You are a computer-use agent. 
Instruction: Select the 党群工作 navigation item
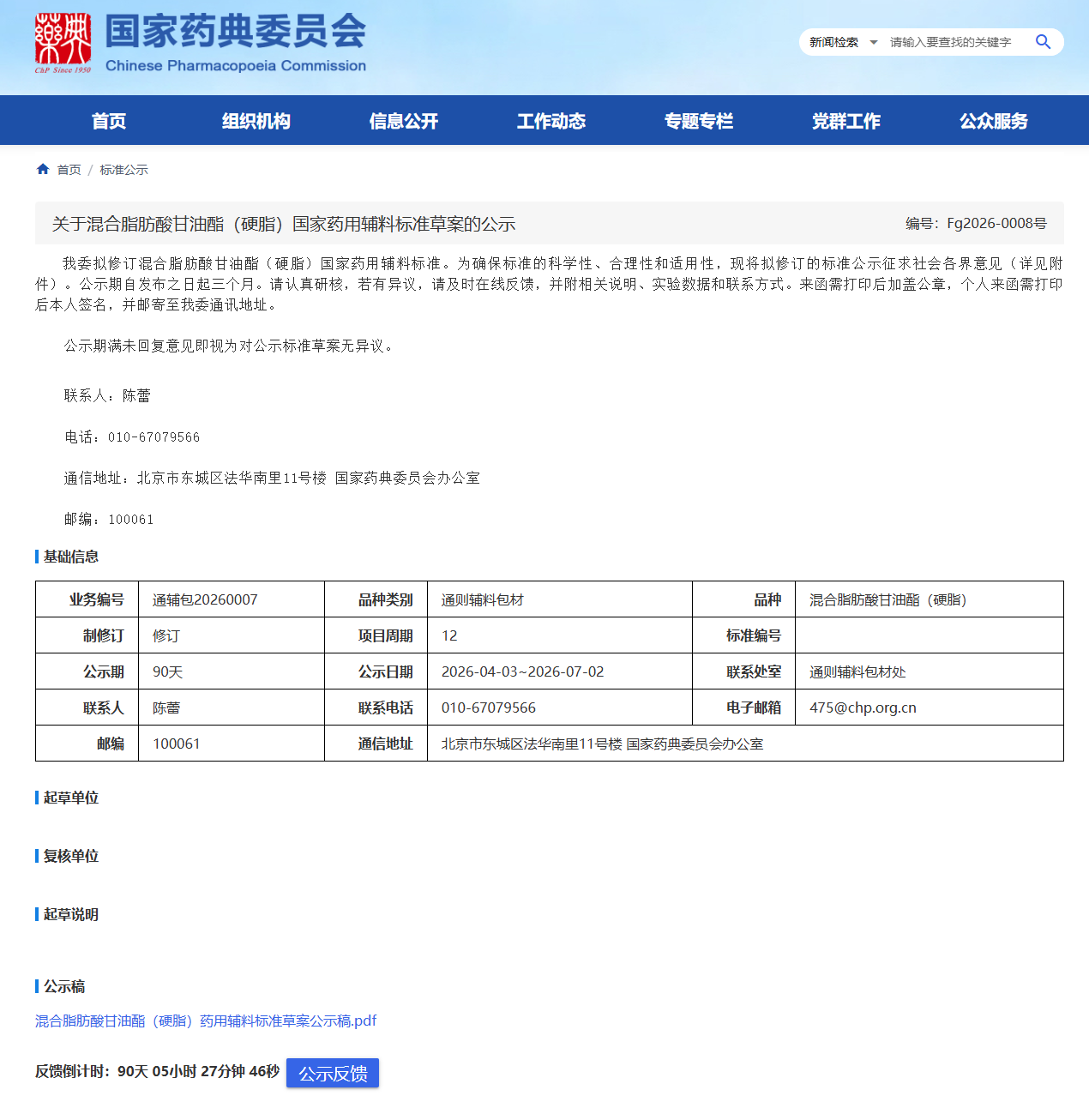coord(846,121)
